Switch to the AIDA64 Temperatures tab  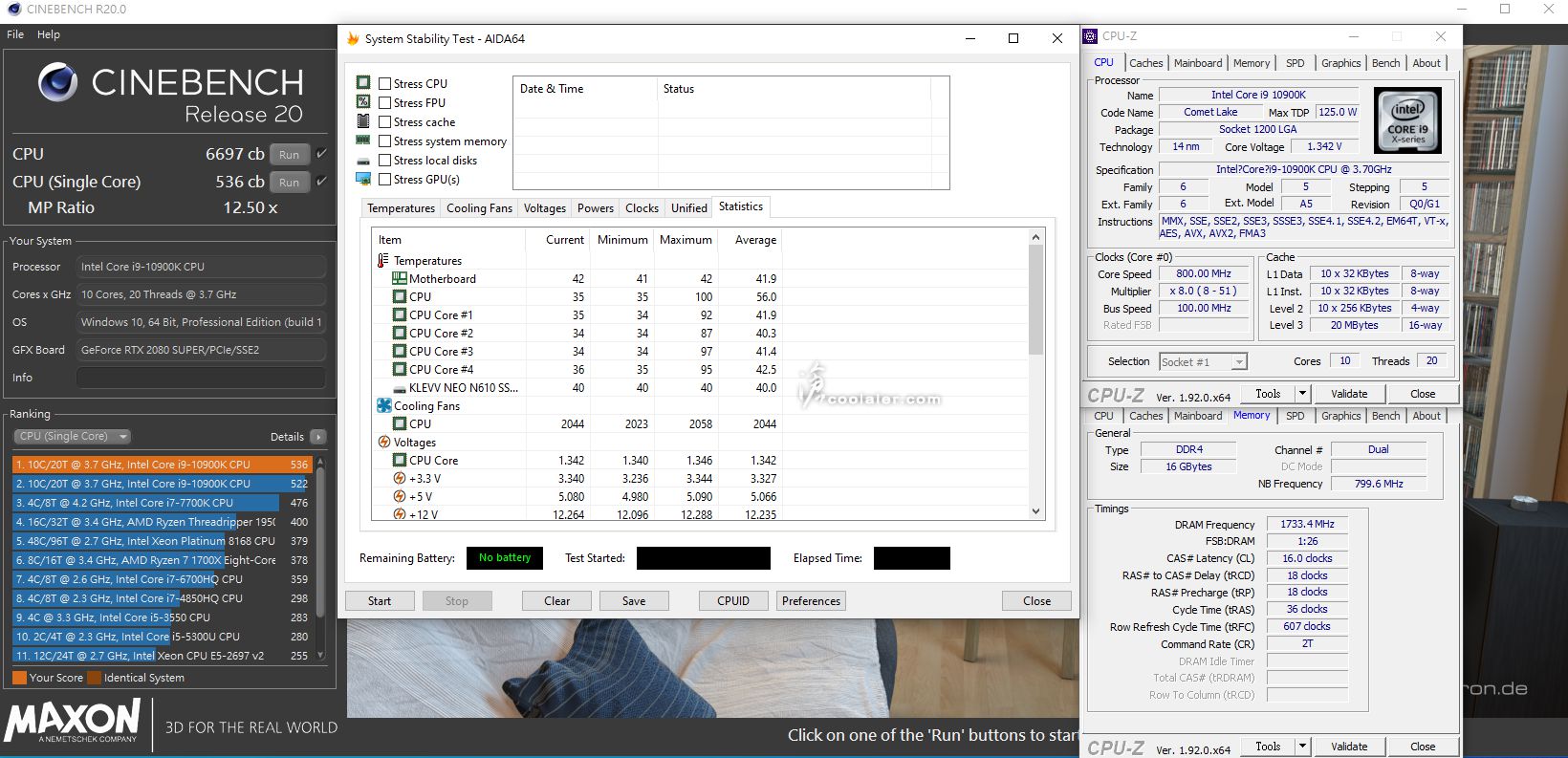(x=402, y=208)
